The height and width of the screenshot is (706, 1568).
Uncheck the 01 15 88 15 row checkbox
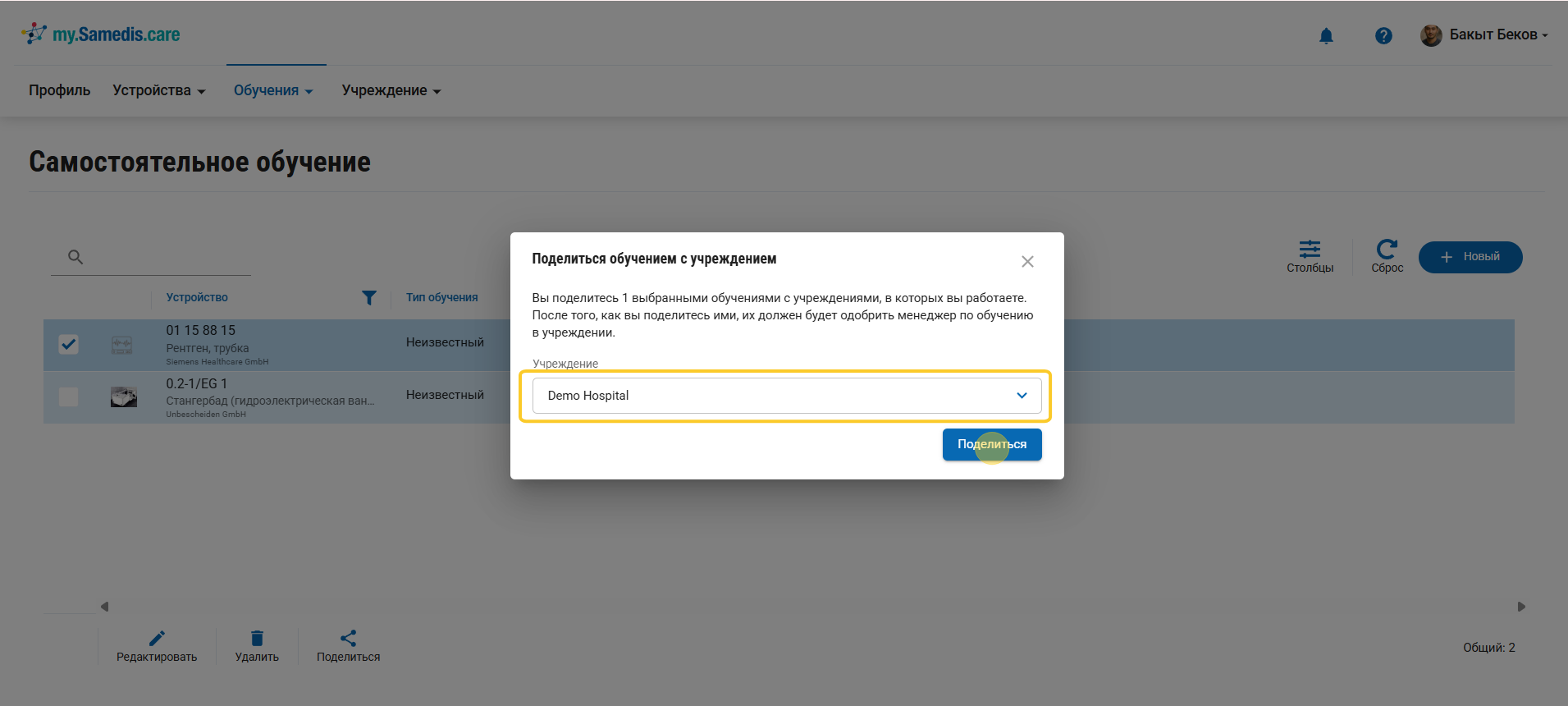pos(69,344)
